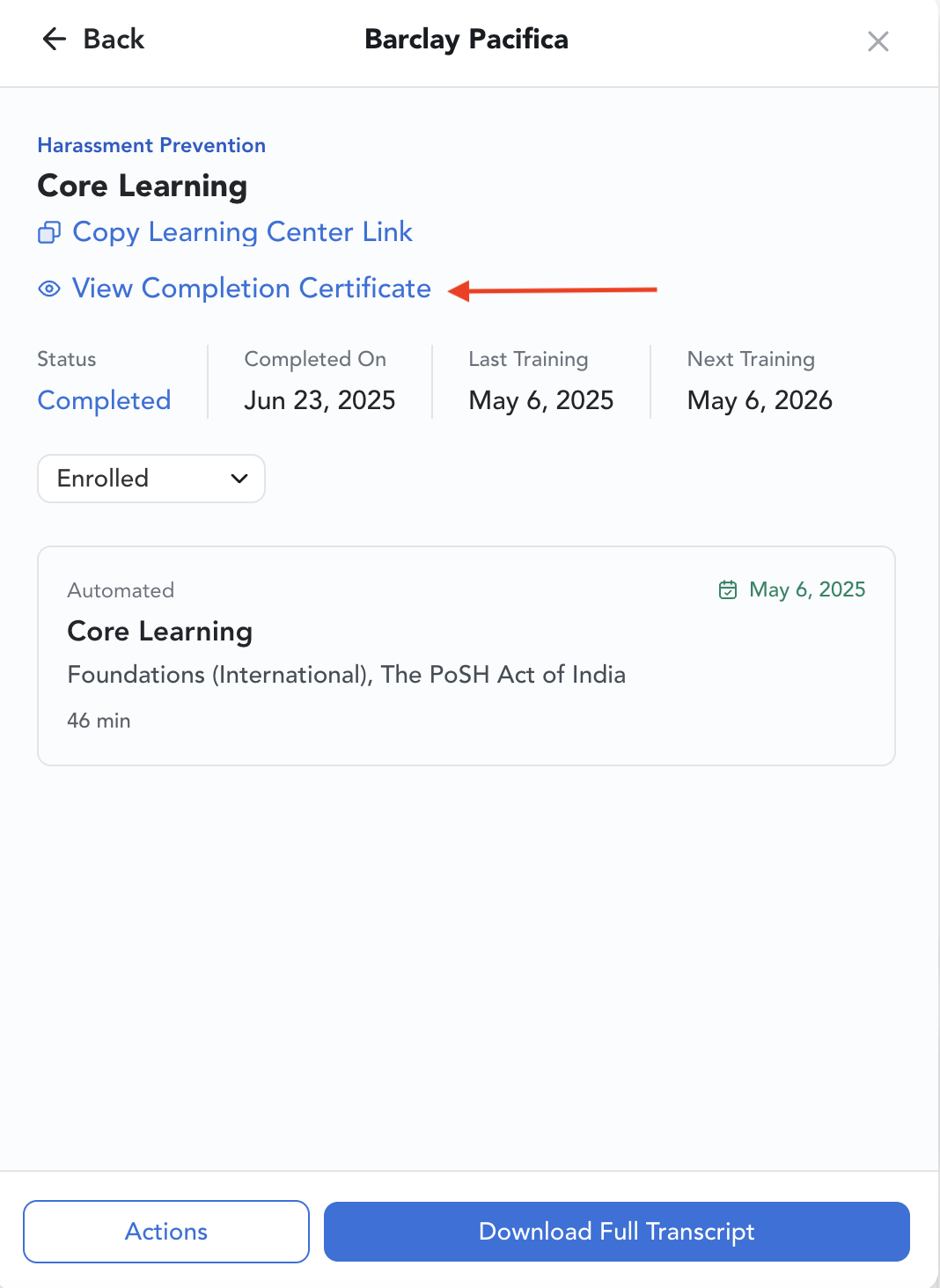Screen dimensions: 940x1288
Task: Click the copy icon beside Learning Center Link
Action: [x=49, y=232]
